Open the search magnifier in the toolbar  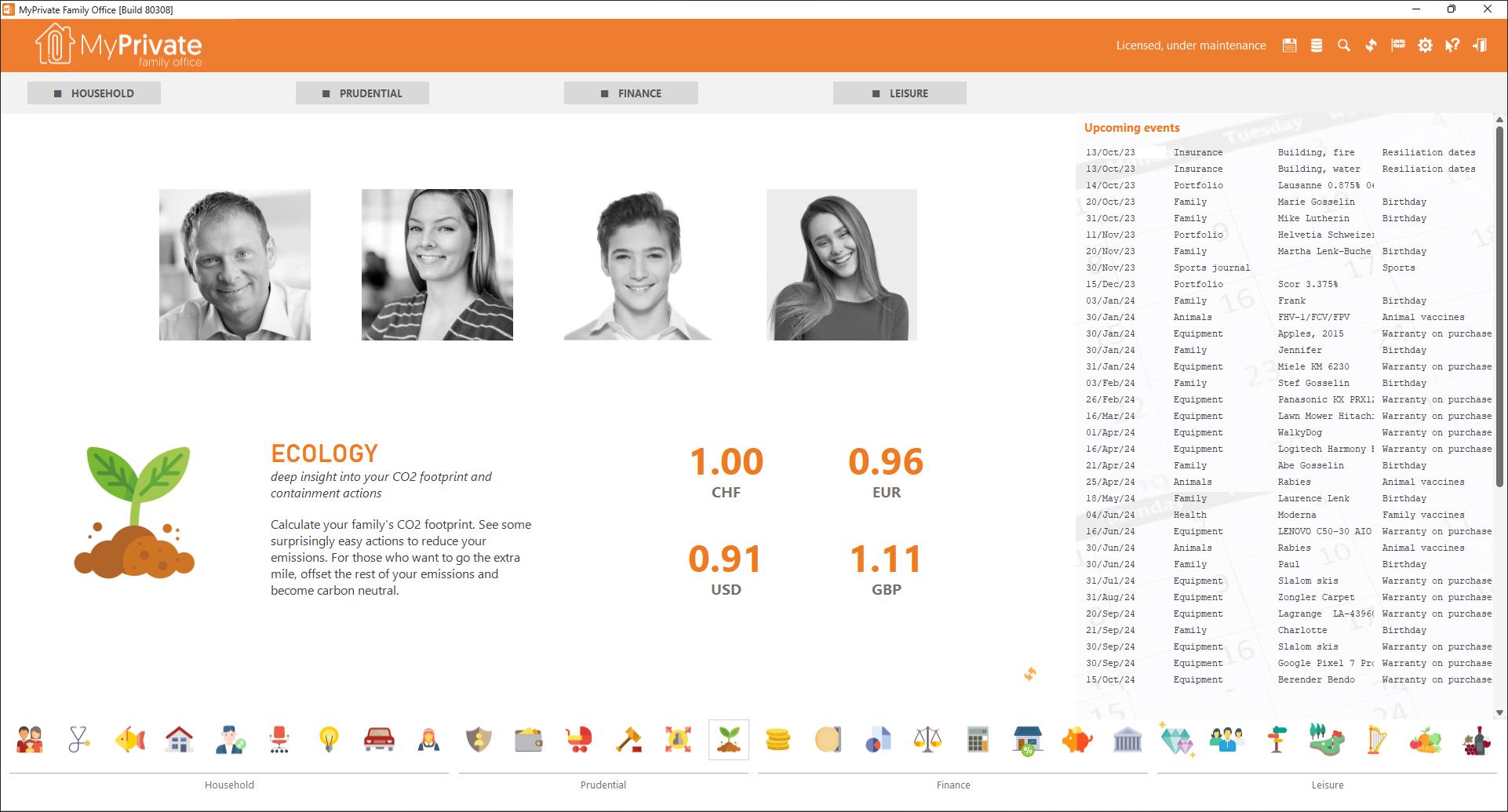pos(1343,46)
